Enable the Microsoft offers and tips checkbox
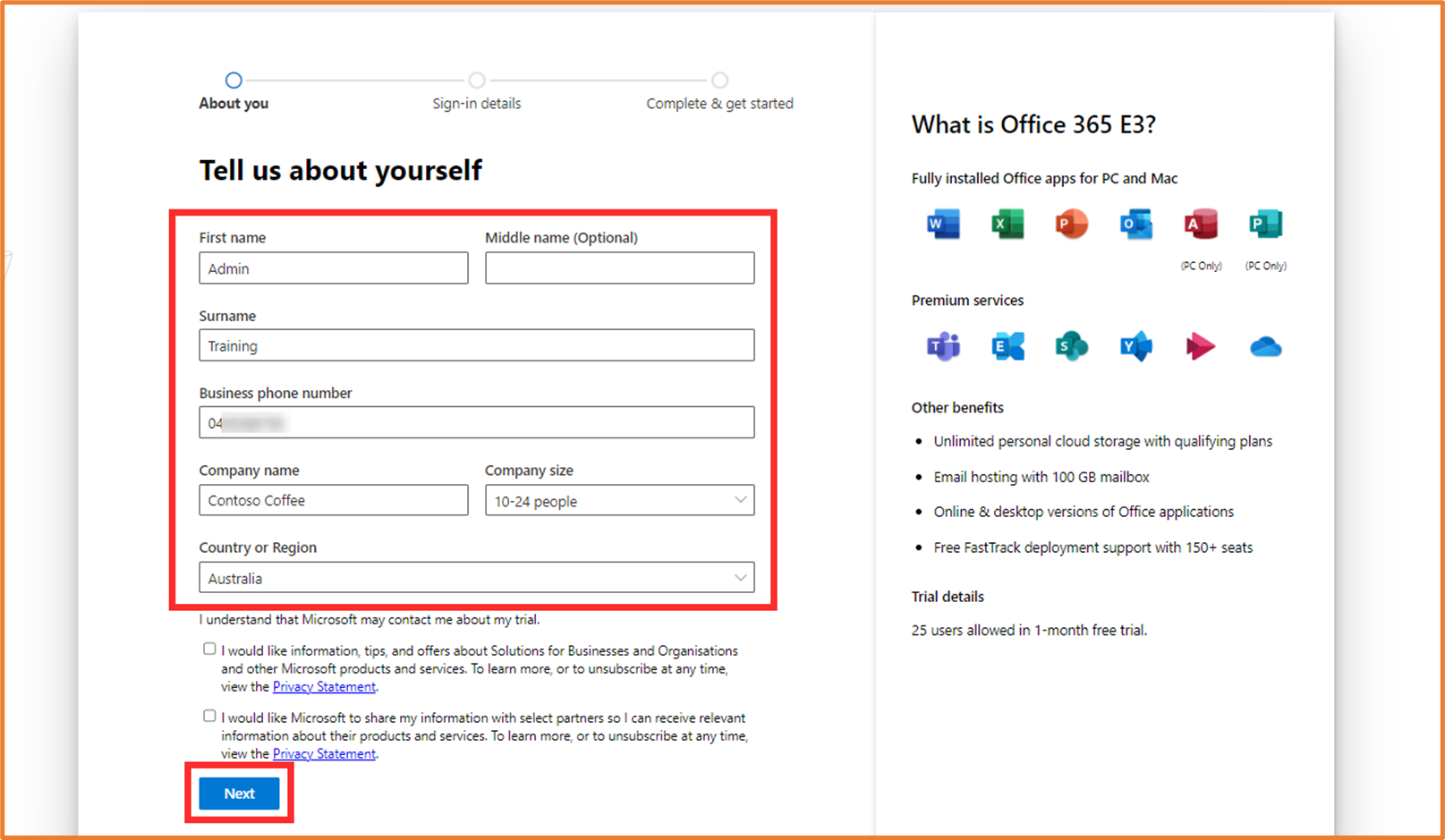This screenshot has height=840, width=1445. coord(208,648)
